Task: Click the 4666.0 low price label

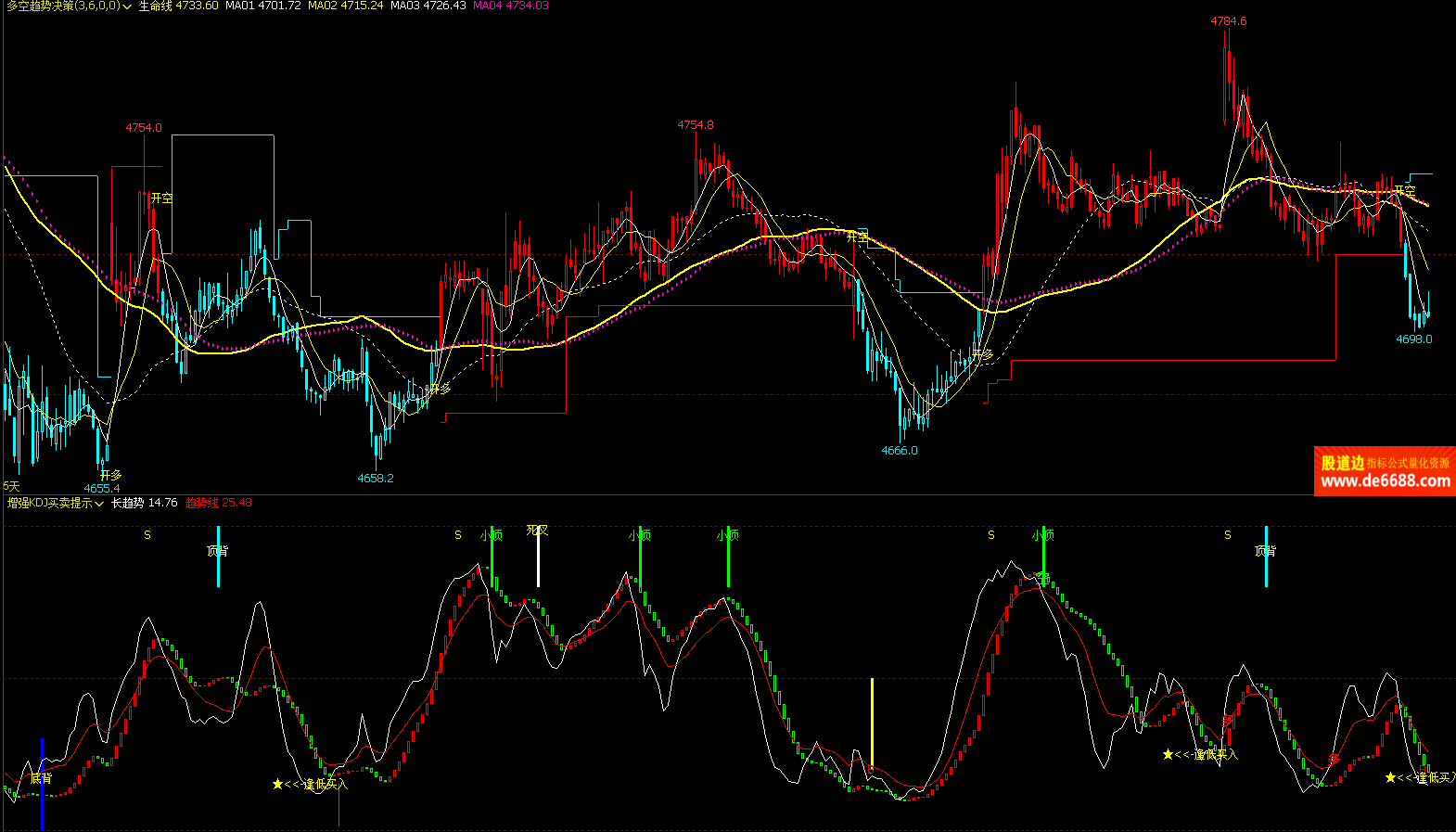Action: coord(899,451)
